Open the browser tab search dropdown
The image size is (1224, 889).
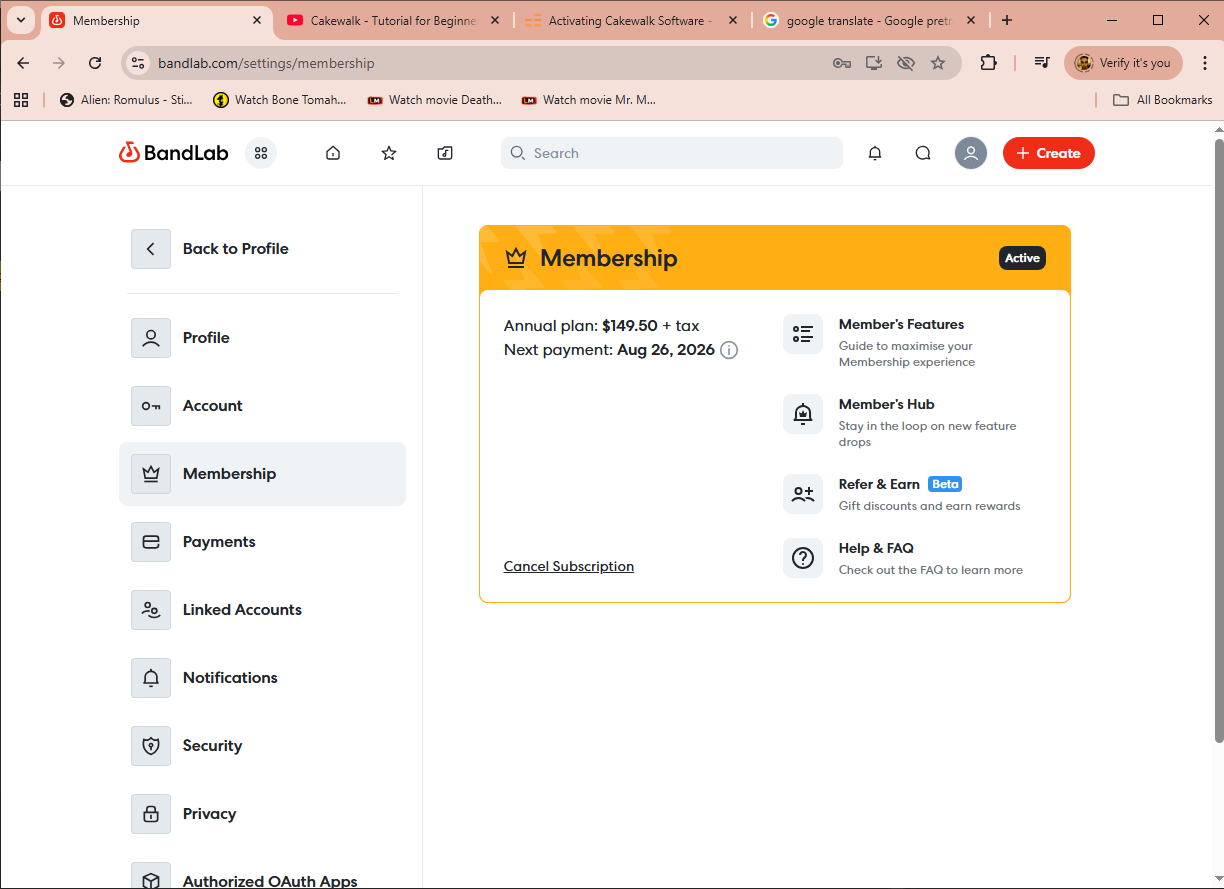click(x=21, y=20)
